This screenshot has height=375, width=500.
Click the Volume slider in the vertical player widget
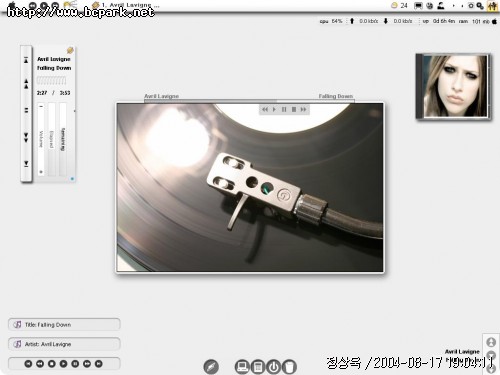tap(41, 139)
